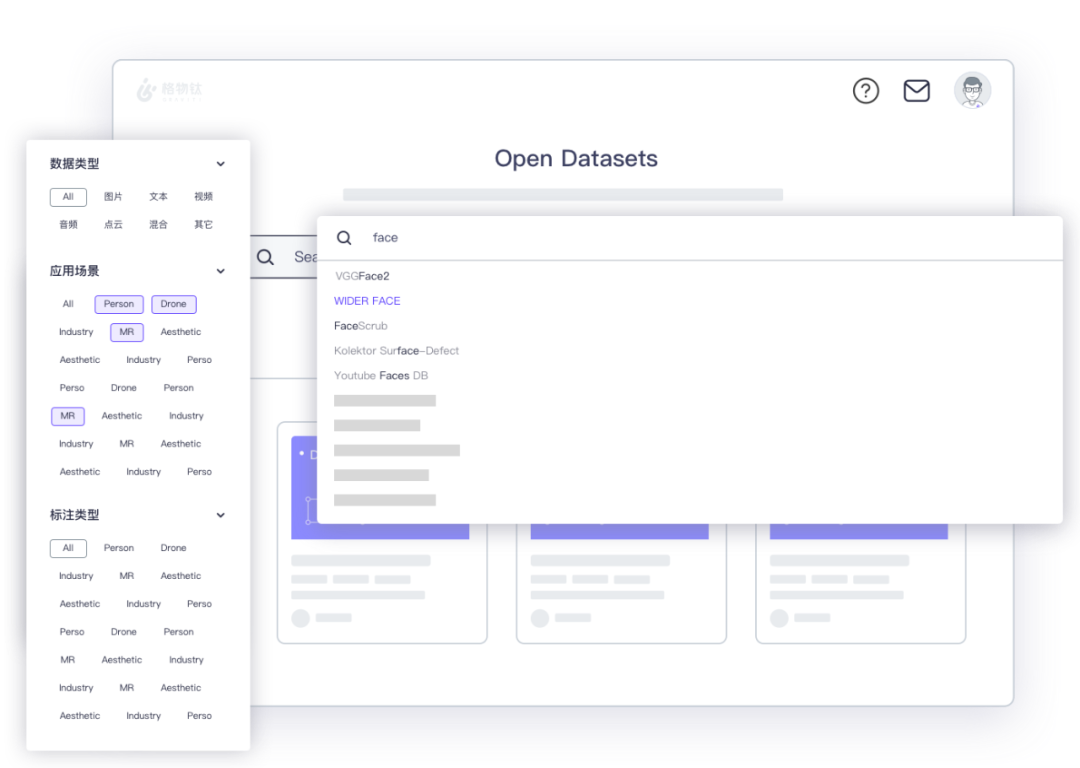Viewport: 1080px width, 768px height.
Task: Click the Graviti logo in the header
Action: pyautogui.click(x=169, y=91)
